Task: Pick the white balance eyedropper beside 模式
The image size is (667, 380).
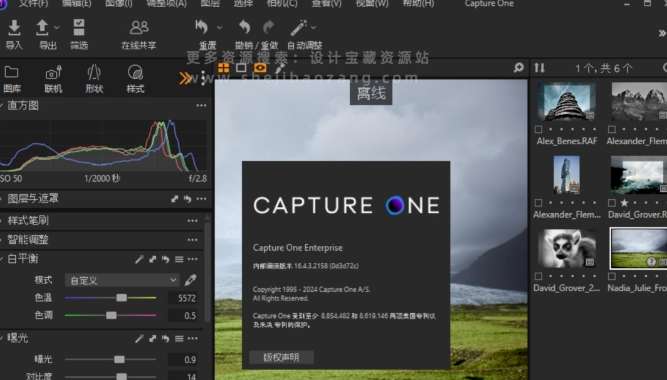Action: click(x=191, y=280)
